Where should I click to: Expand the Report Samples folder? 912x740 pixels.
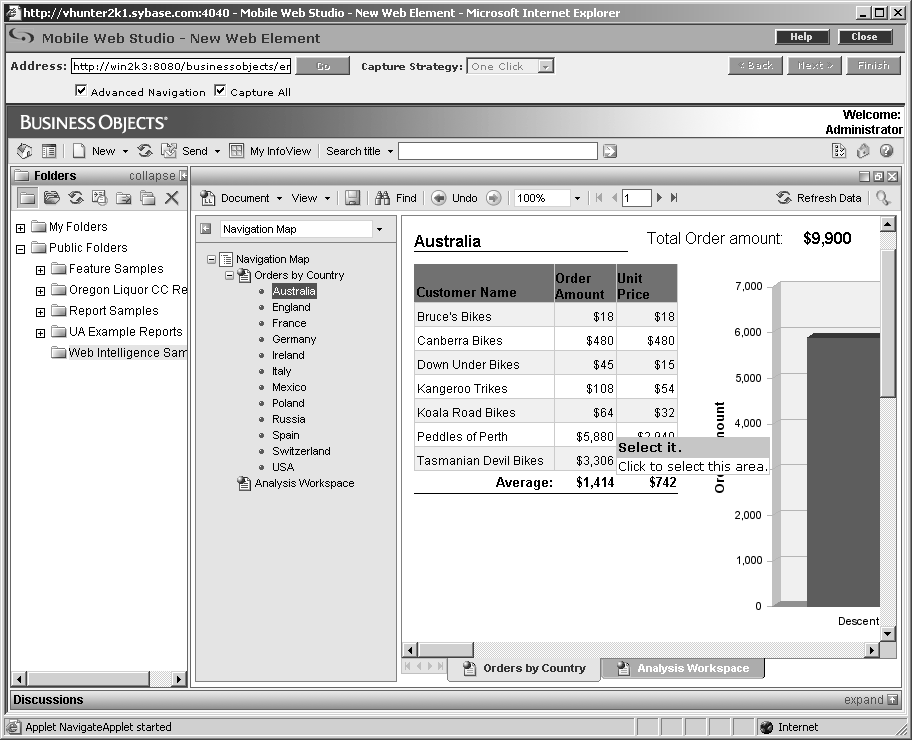[40, 312]
